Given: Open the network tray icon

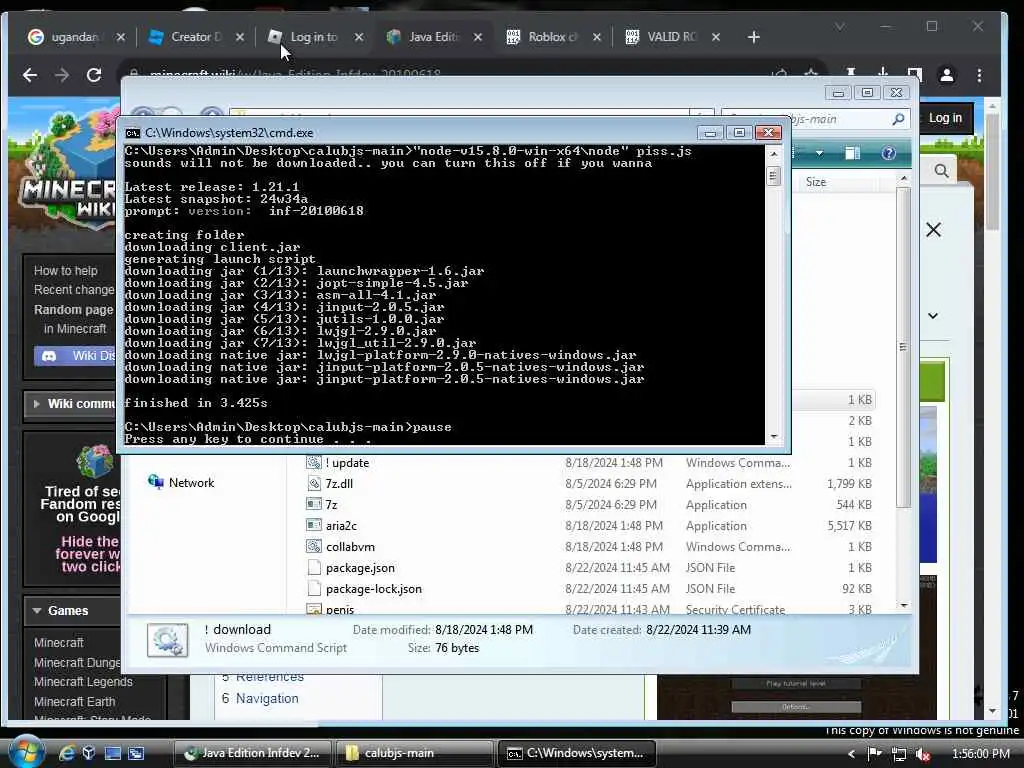Looking at the screenshot, I should point(899,754).
